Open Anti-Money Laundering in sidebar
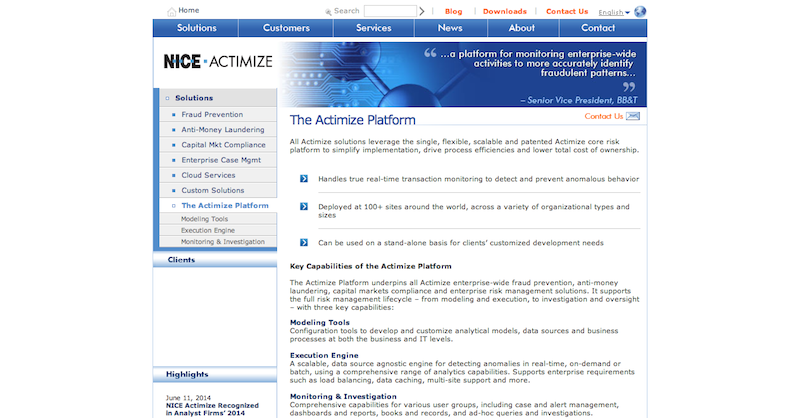The image size is (800, 418). 223,130
